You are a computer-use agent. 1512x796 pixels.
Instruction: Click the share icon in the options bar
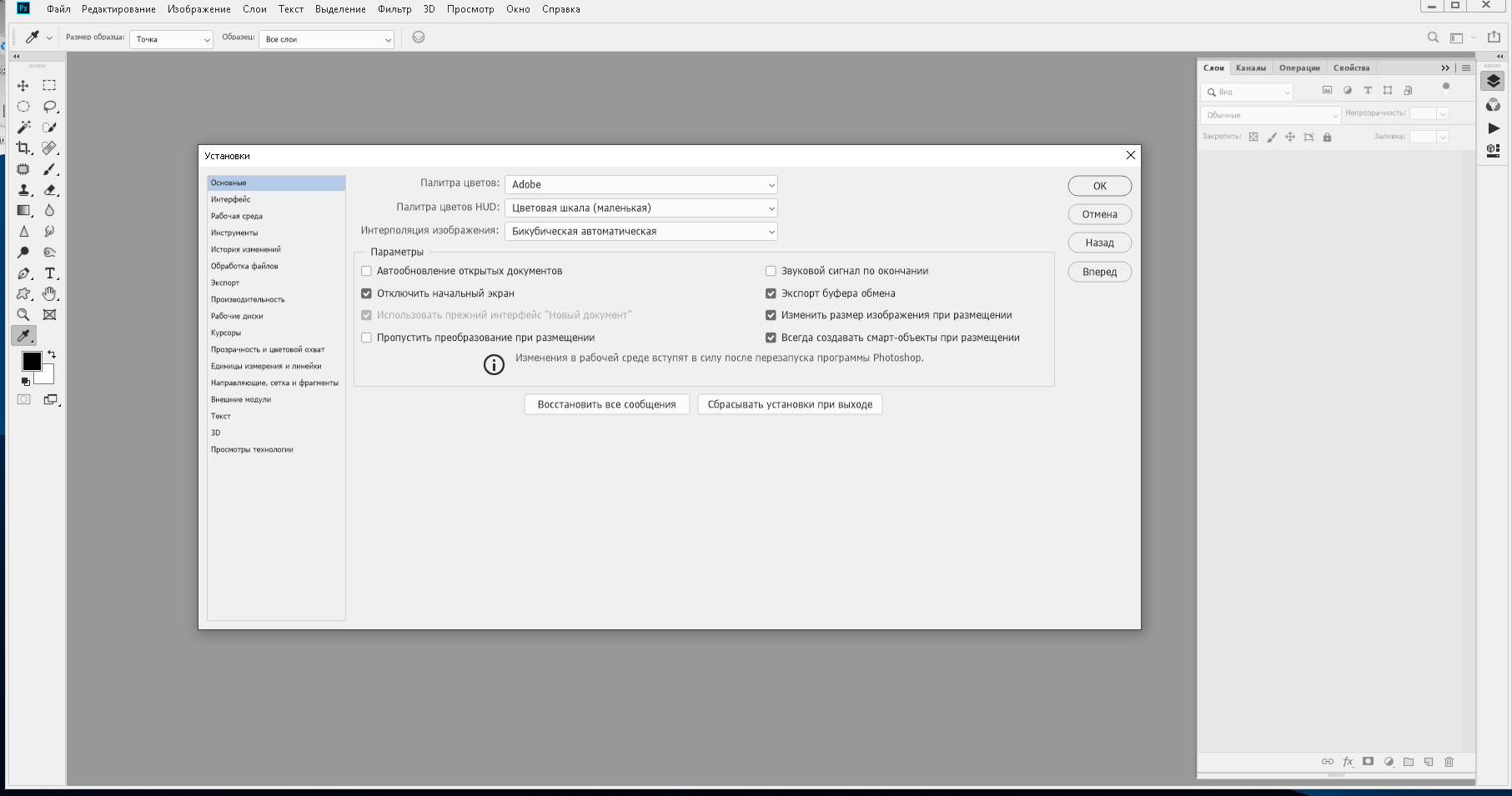coord(1494,38)
